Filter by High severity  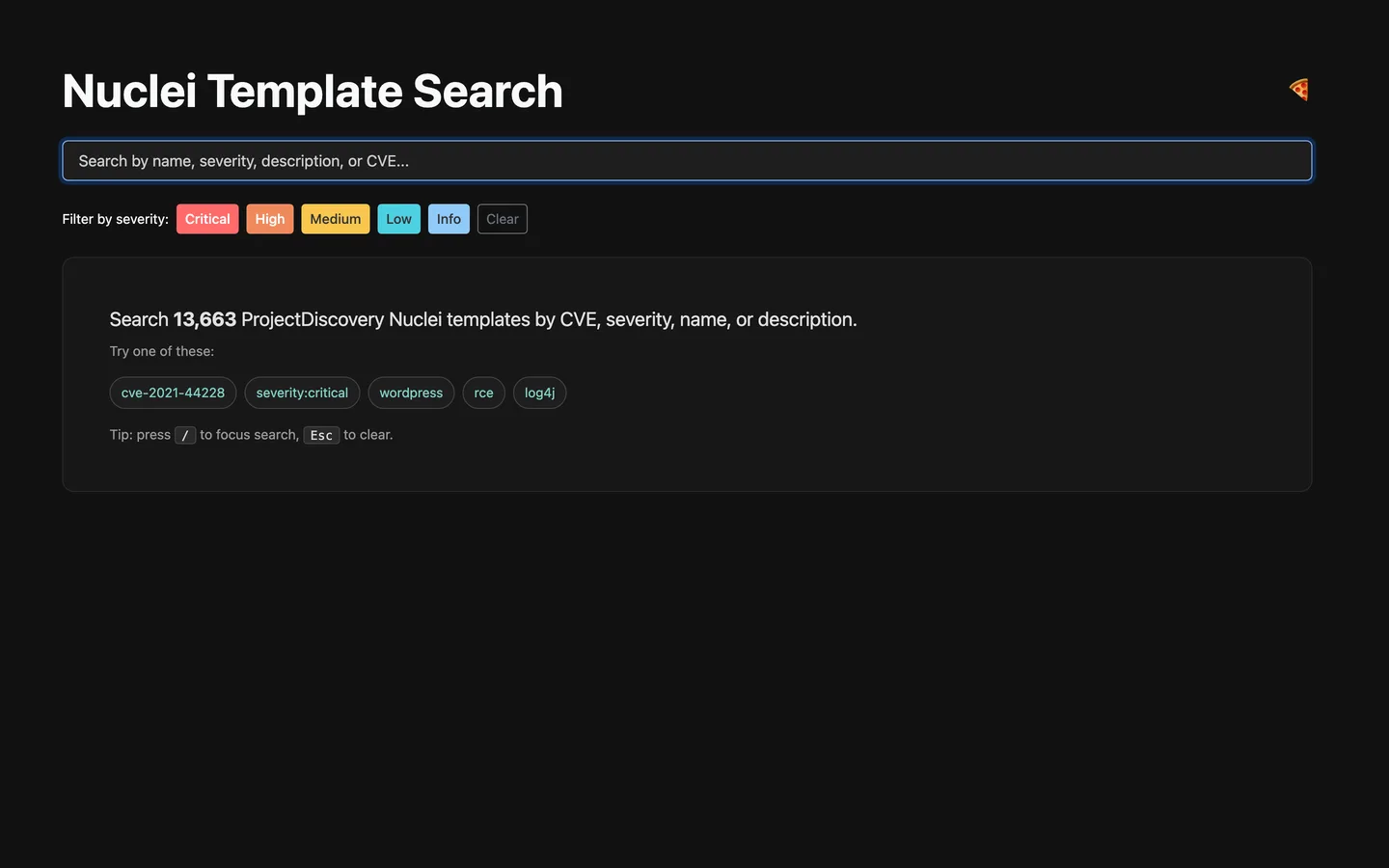pyautogui.click(x=270, y=219)
